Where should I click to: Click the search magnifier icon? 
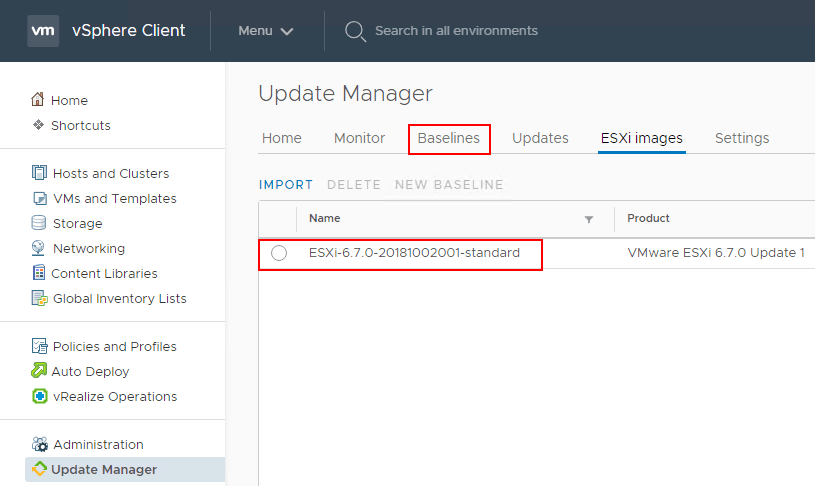coord(356,31)
